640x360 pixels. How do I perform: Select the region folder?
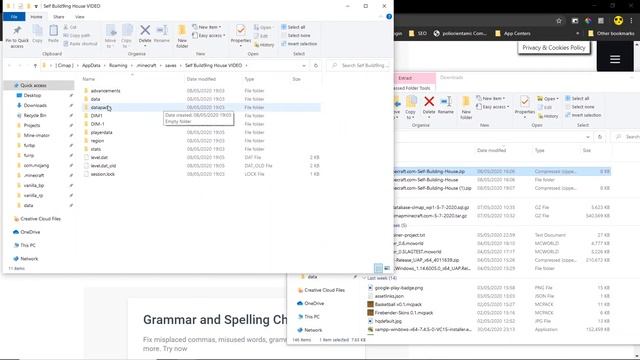[x=97, y=141]
